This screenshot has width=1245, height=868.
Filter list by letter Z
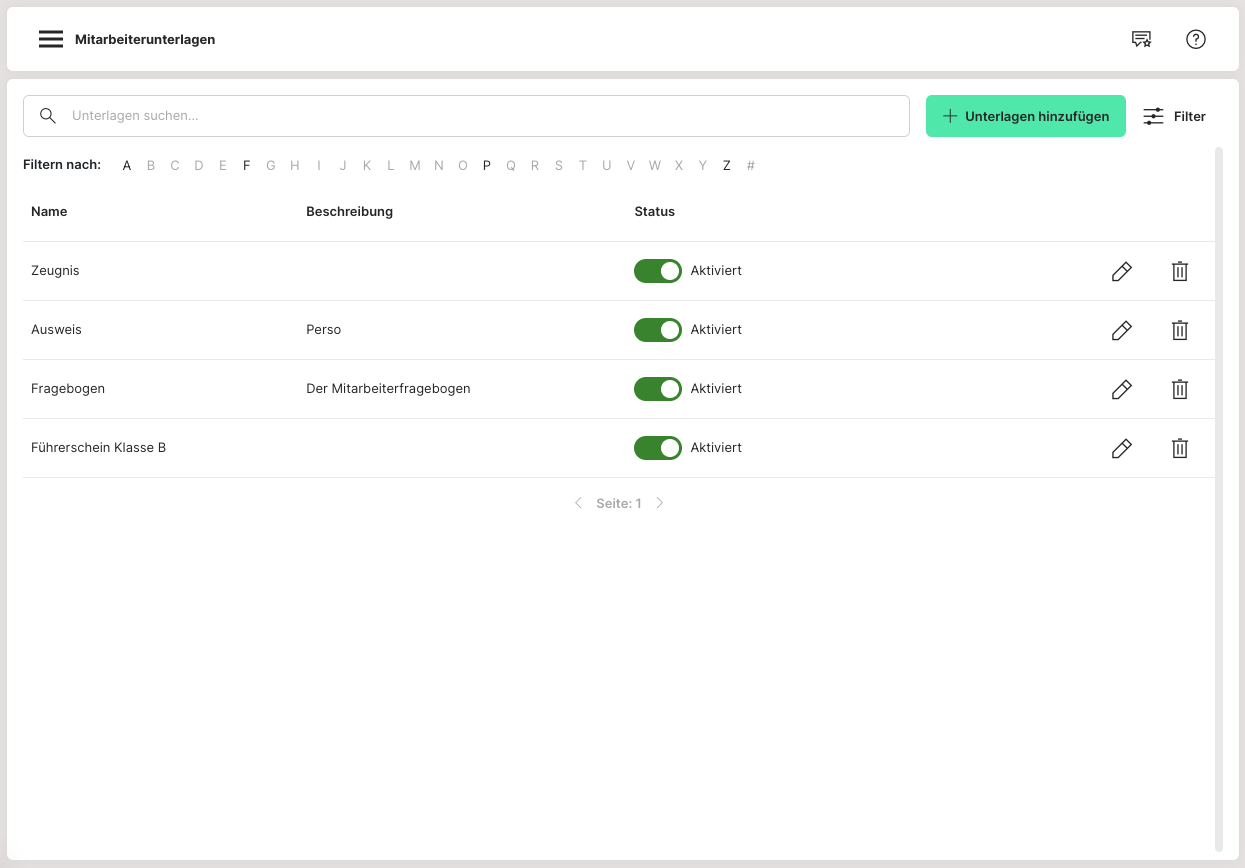click(x=727, y=166)
